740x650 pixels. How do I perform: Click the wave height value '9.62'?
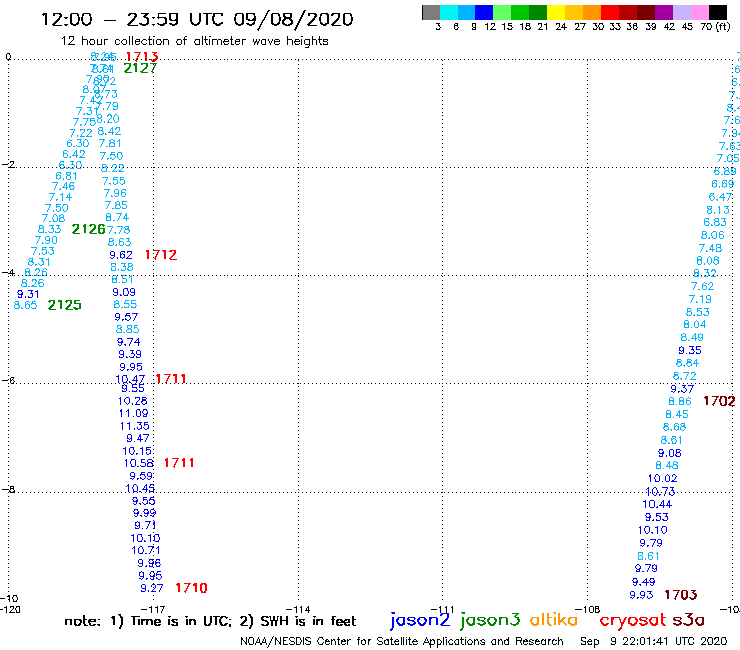pos(121,255)
